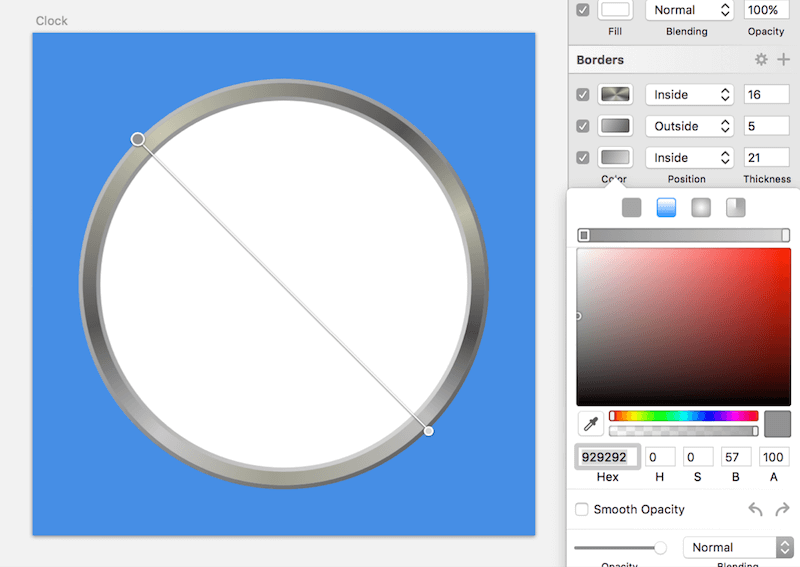
Task: Open the white Fill color swatch
Action: pyautogui.click(x=615, y=10)
